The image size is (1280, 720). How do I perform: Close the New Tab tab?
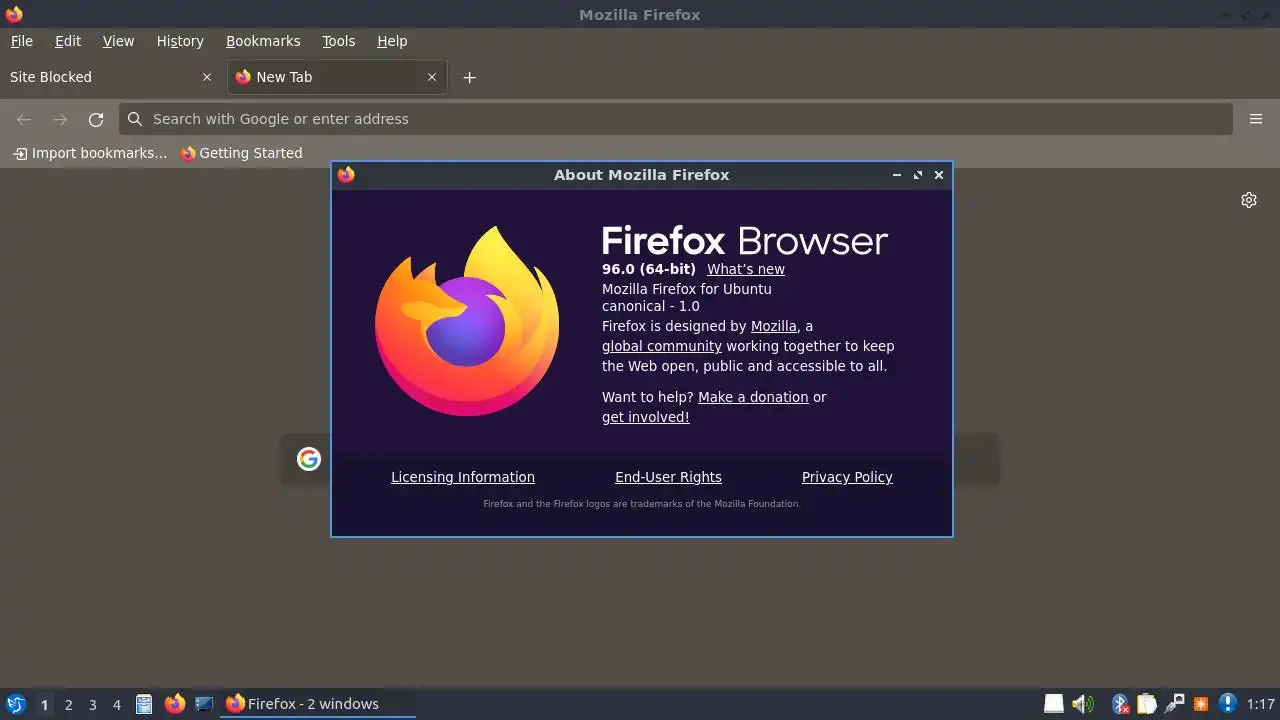(x=432, y=77)
